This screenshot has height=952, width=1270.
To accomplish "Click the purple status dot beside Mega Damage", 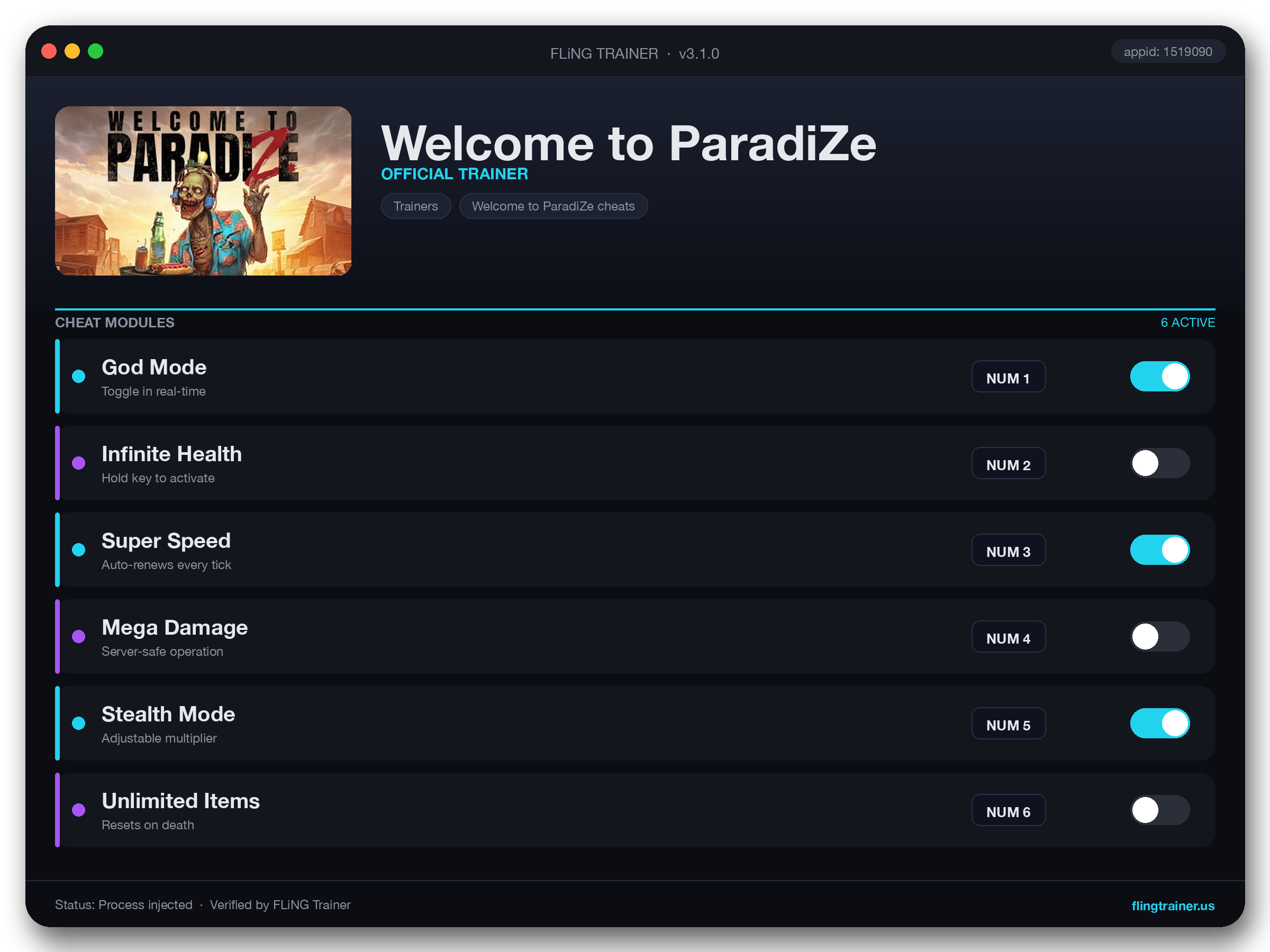I will point(79,636).
